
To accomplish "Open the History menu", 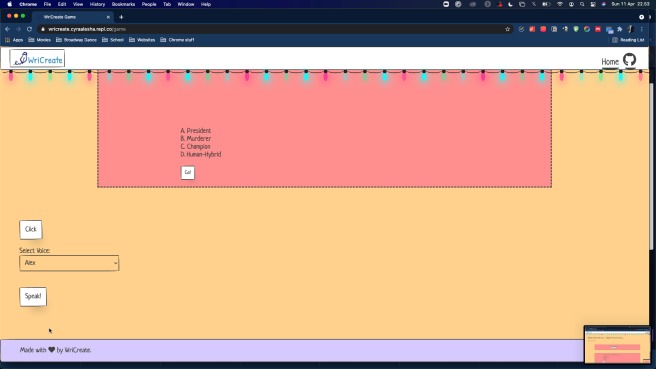I will pos(97,4).
